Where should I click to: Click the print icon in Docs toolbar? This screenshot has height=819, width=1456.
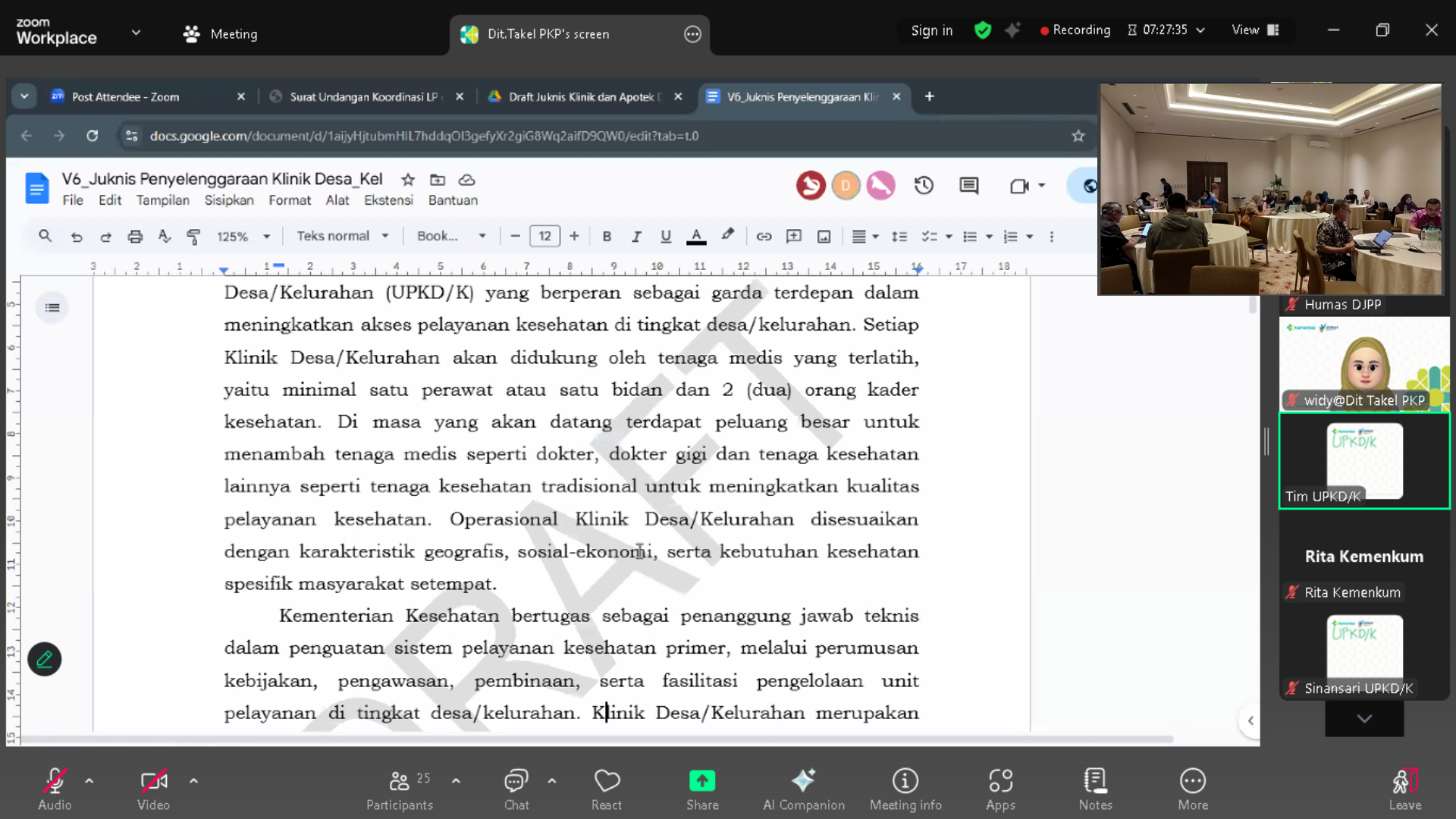135,237
